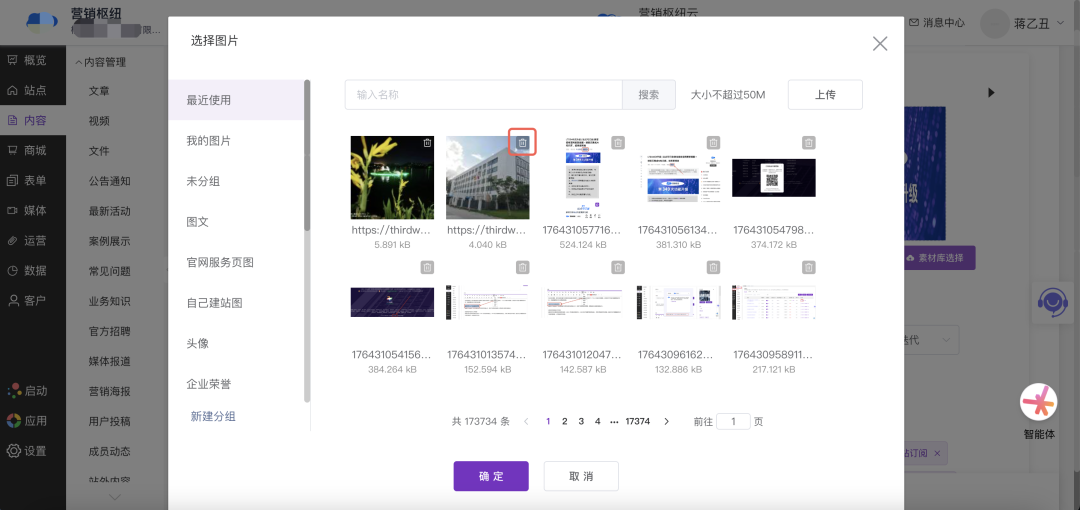Expand the pagination ellipsis for more pages
The width and height of the screenshot is (1080, 510).
[614, 422]
